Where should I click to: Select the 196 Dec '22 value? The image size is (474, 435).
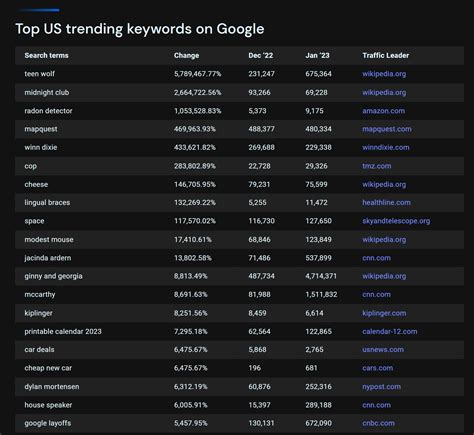click(x=254, y=368)
